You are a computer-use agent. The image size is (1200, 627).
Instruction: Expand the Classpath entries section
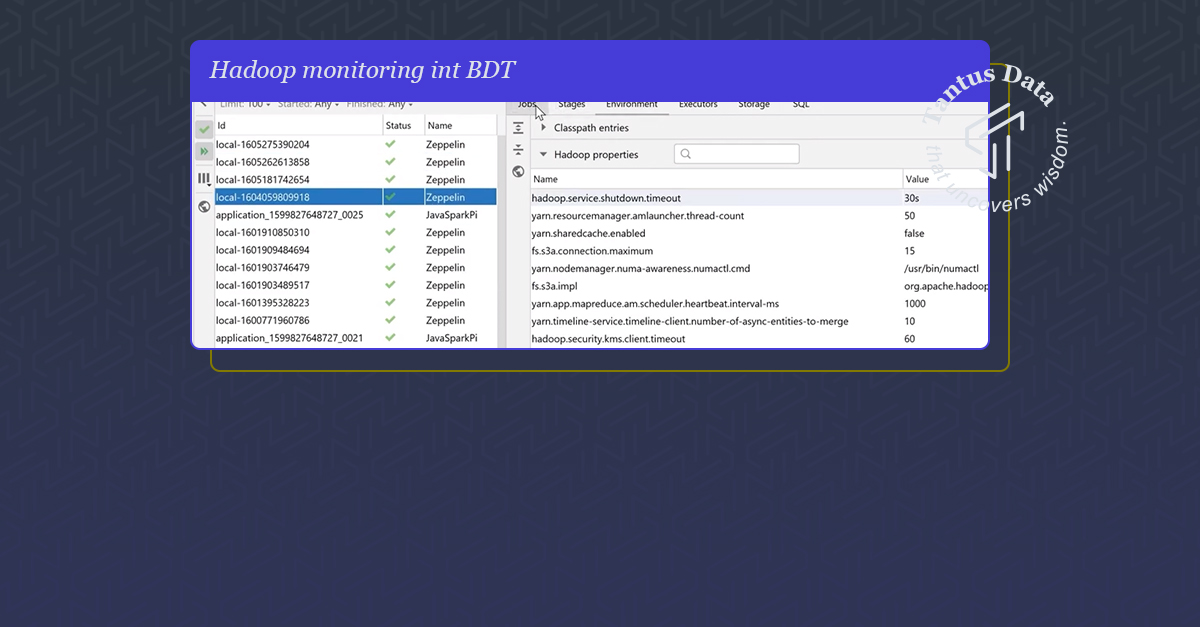coord(544,128)
